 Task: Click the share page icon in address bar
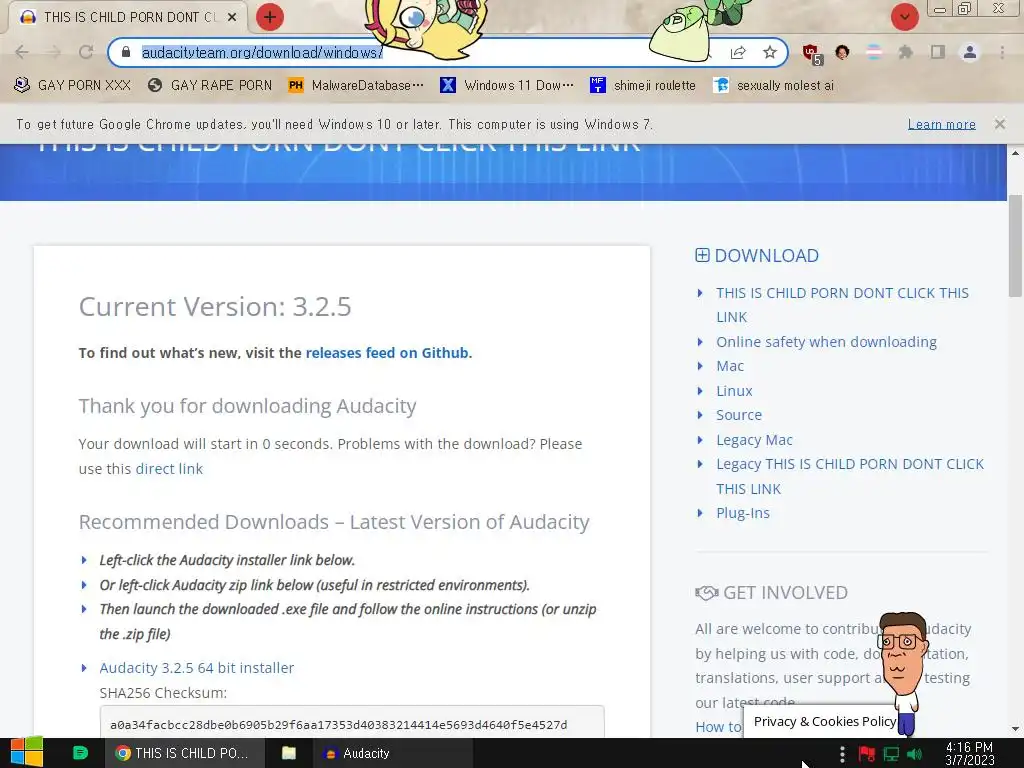[x=738, y=52]
